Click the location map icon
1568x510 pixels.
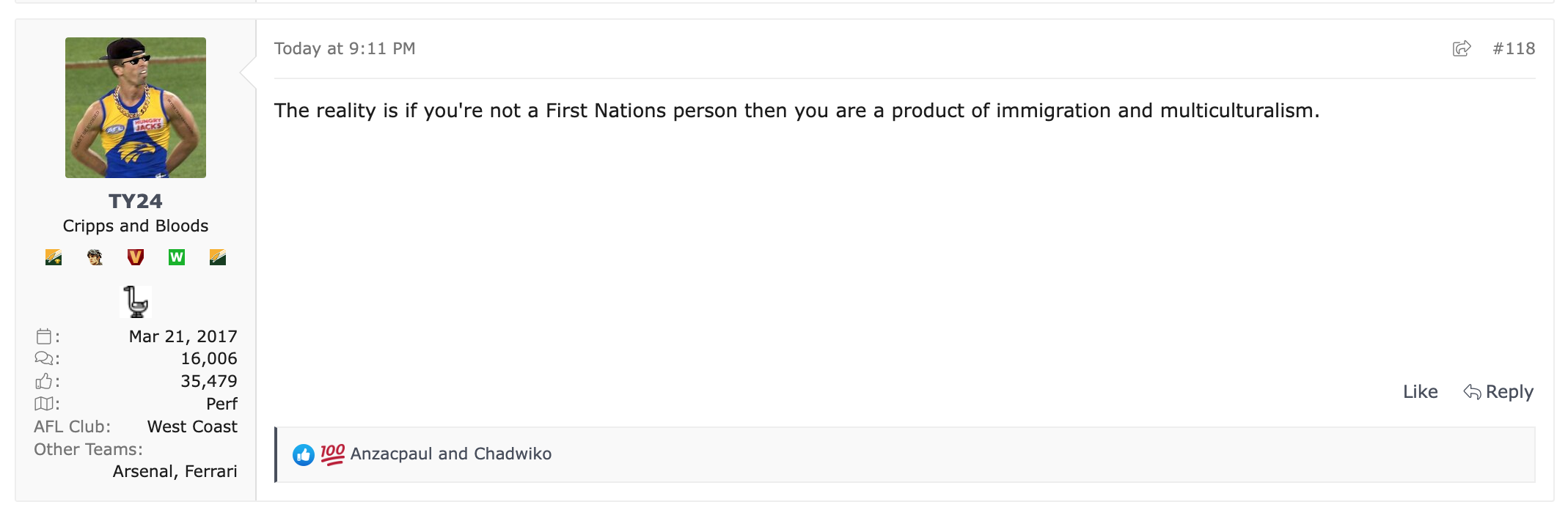coord(44,404)
